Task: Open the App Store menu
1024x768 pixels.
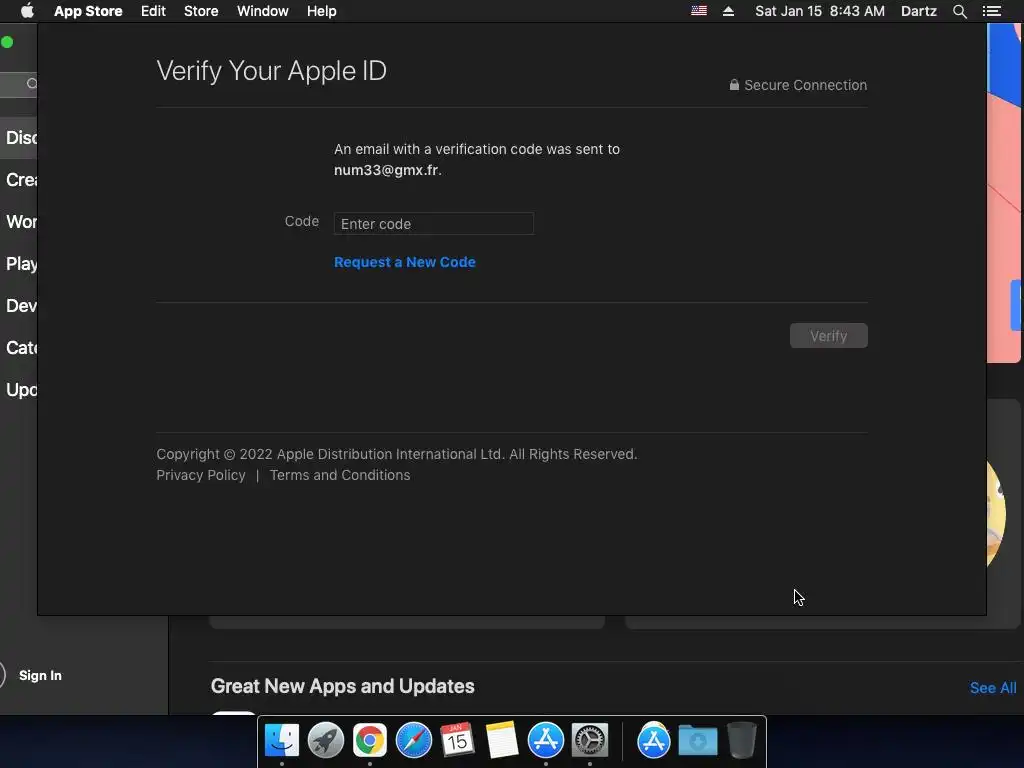Action: tap(88, 11)
